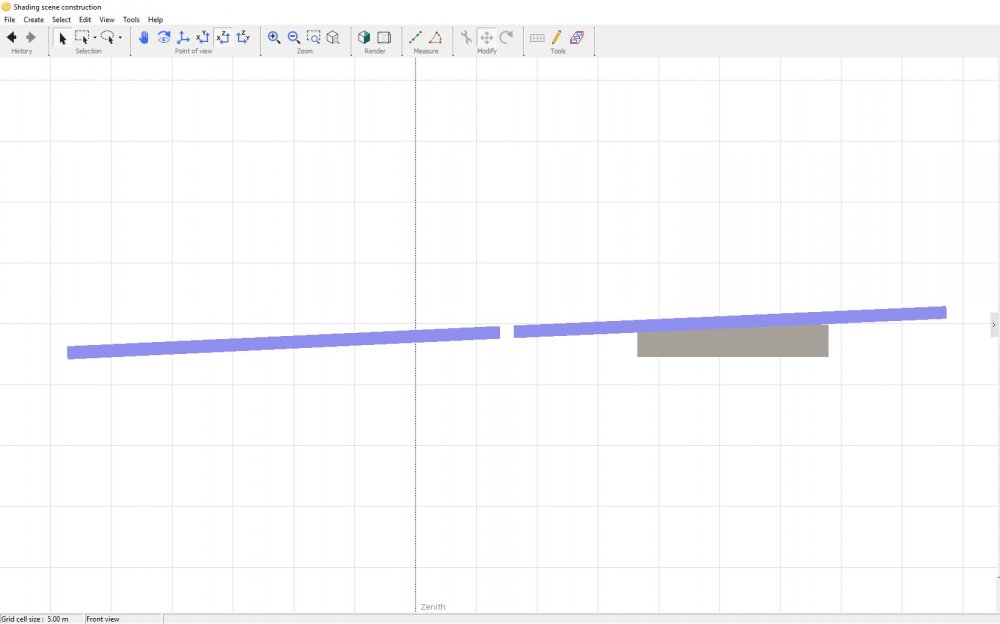Screen dimensions: 1000x624
Task: Select the arrow pointer selection tool
Action: pyautogui.click(x=62, y=38)
